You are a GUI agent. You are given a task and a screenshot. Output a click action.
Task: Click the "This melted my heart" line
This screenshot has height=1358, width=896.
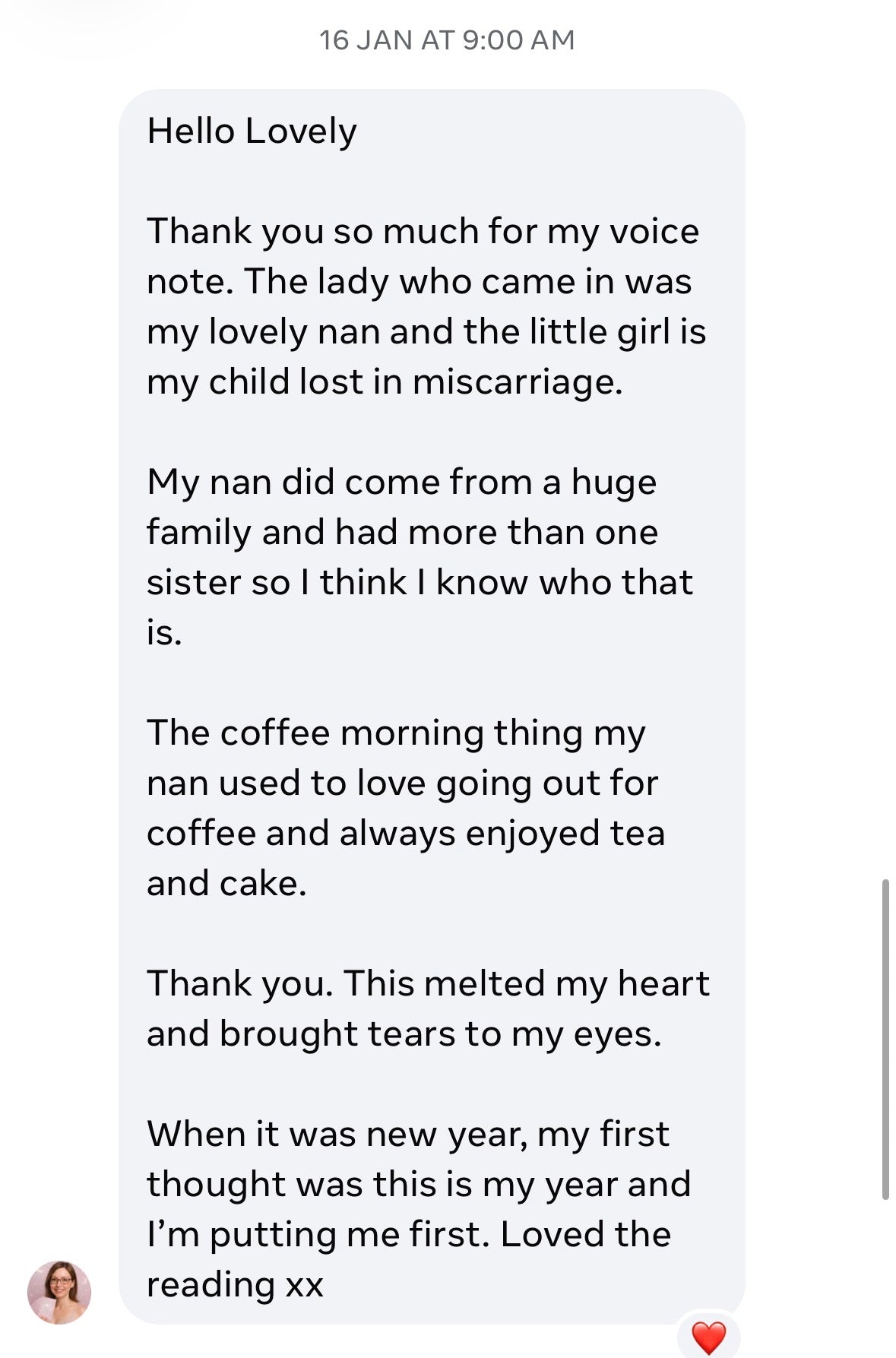click(x=527, y=983)
